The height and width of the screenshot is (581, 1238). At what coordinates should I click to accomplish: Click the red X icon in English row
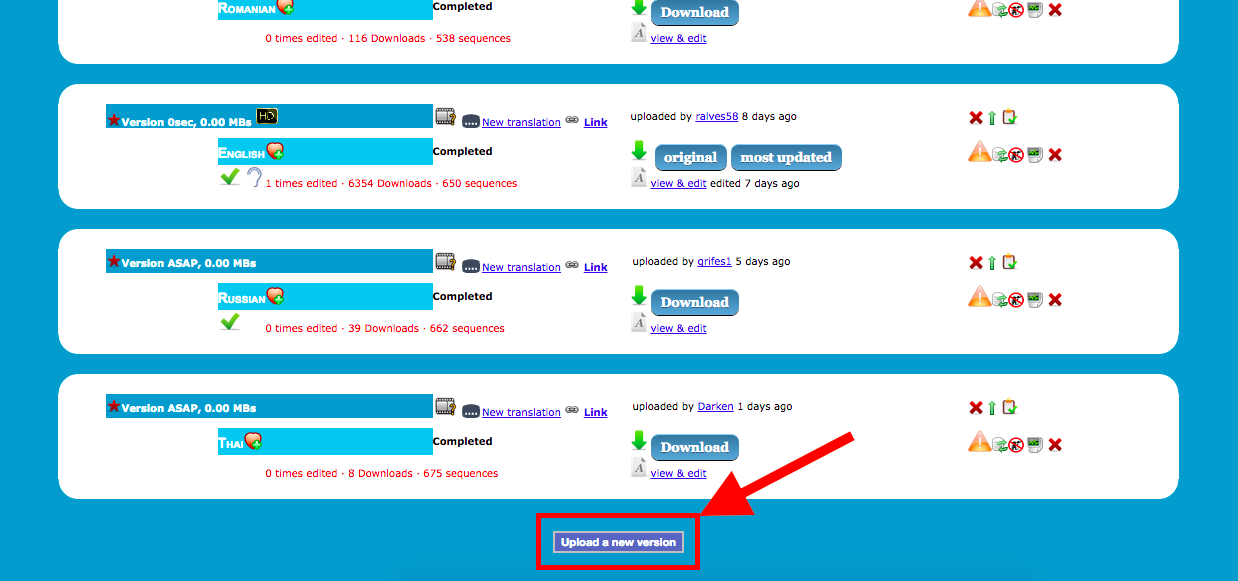click(x=1055, y=154)
